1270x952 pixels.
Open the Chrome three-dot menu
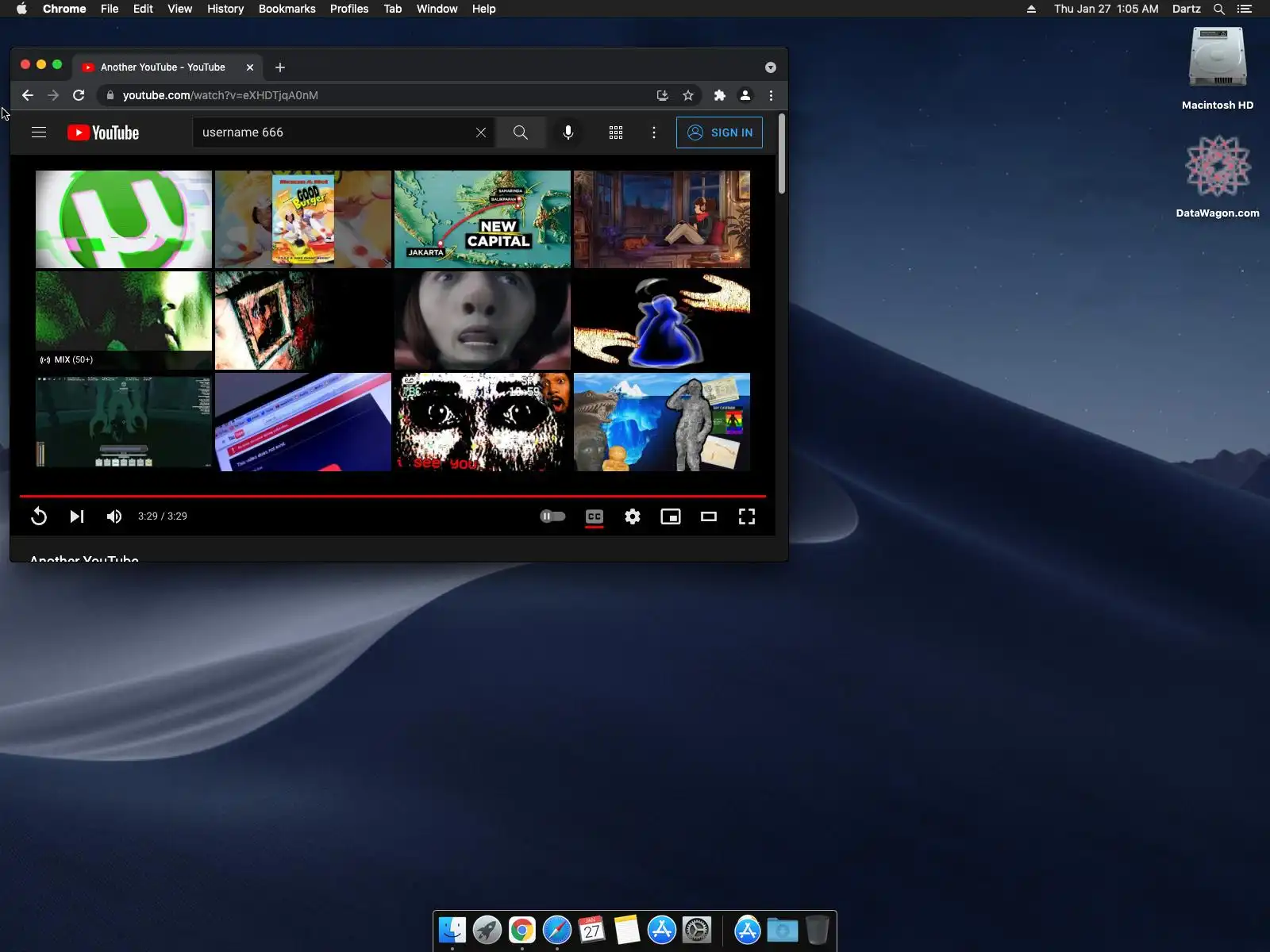coord(771,95)
